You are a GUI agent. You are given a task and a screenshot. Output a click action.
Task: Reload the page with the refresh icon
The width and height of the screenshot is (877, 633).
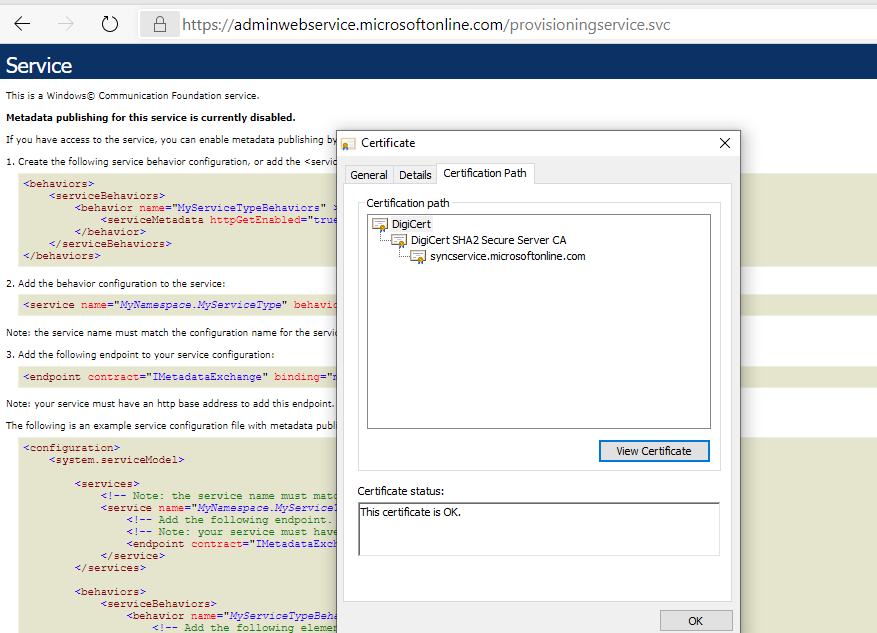pos(110,24)
